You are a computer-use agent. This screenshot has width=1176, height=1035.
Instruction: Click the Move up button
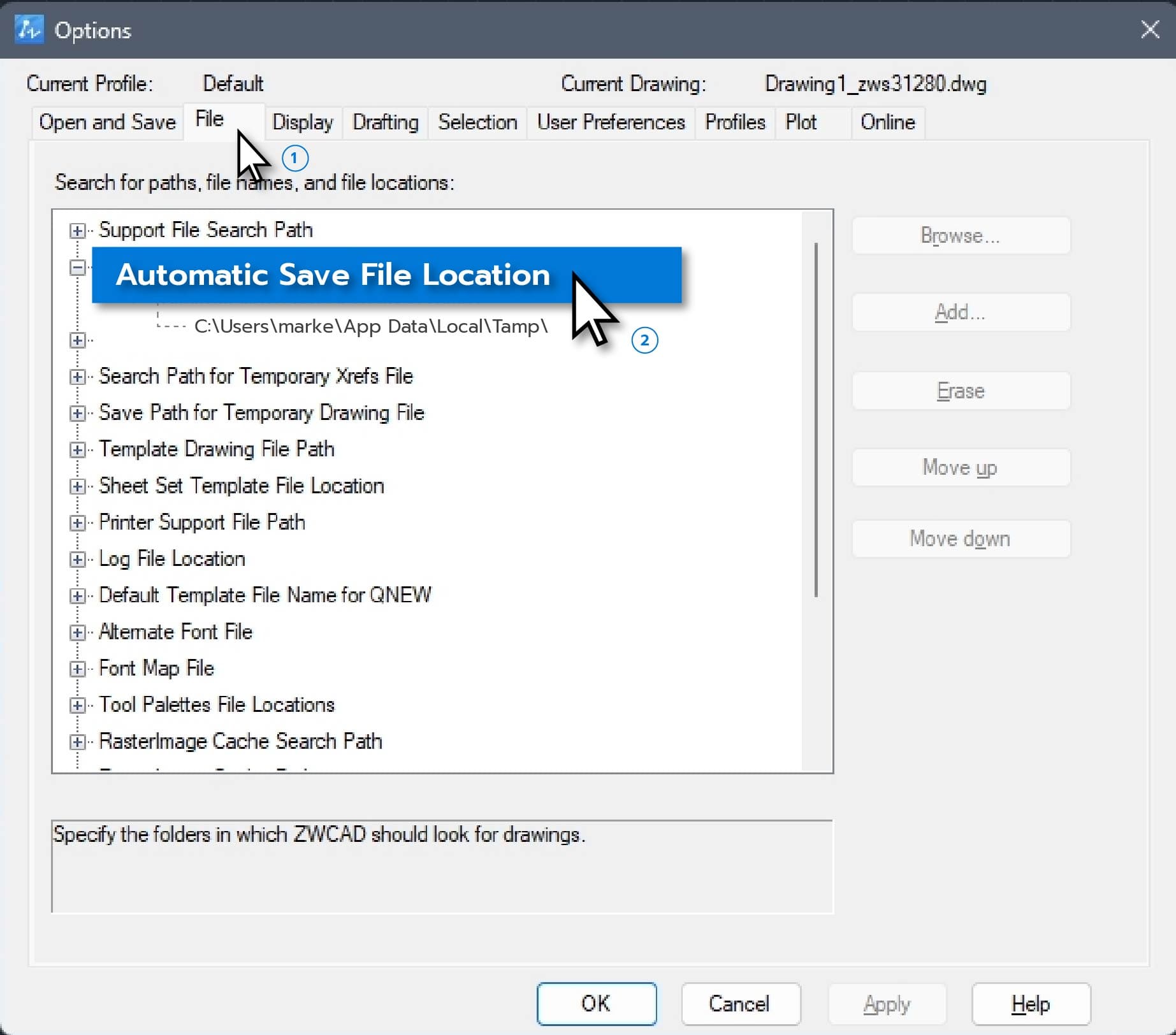(x=961, y=468)
